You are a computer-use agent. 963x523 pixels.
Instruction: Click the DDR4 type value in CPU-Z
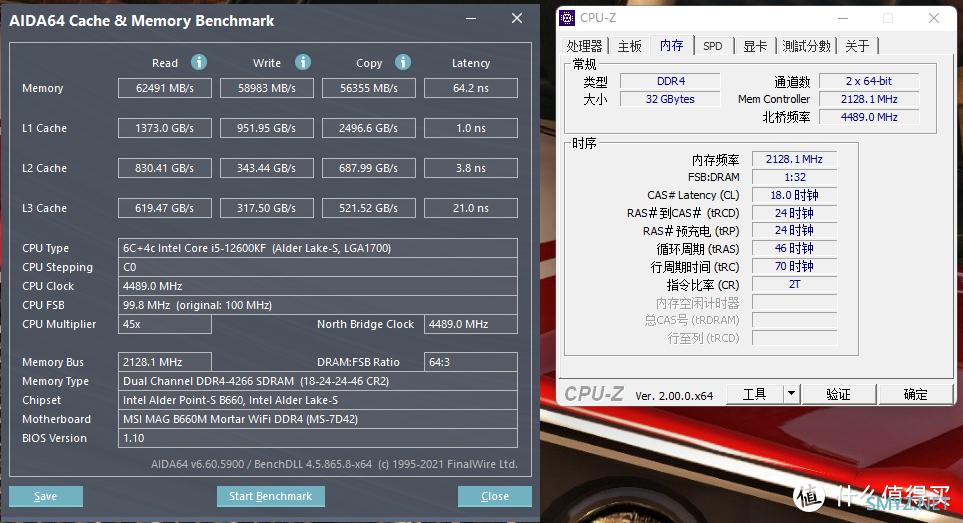pyautogui.click(x=670, y=81)
